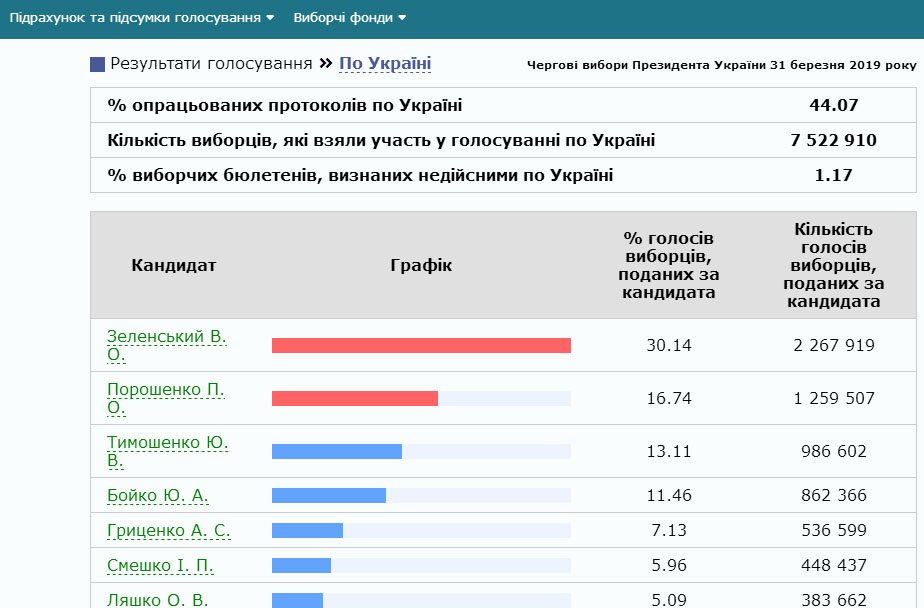Open candidate link Смешко І. П.

click(160, 566)
